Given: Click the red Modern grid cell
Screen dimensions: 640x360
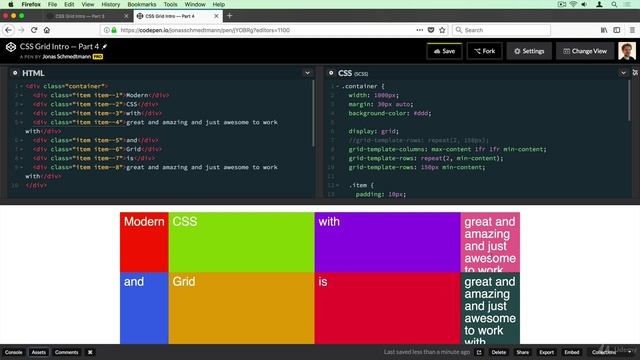Looking at the screenshot, I should [144, 242].
